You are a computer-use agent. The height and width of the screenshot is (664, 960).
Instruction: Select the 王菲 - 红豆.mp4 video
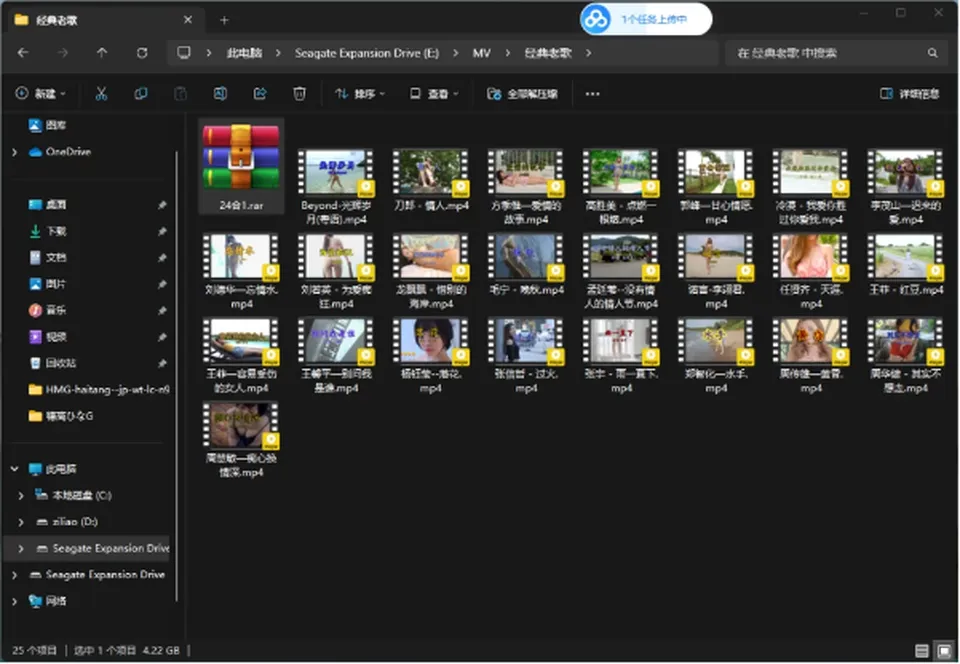[906, 264]
